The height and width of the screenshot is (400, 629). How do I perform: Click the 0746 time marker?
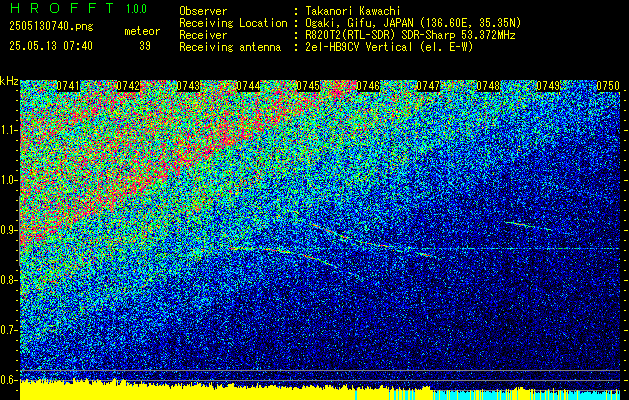pyautogui.click(x=368, y=86)
